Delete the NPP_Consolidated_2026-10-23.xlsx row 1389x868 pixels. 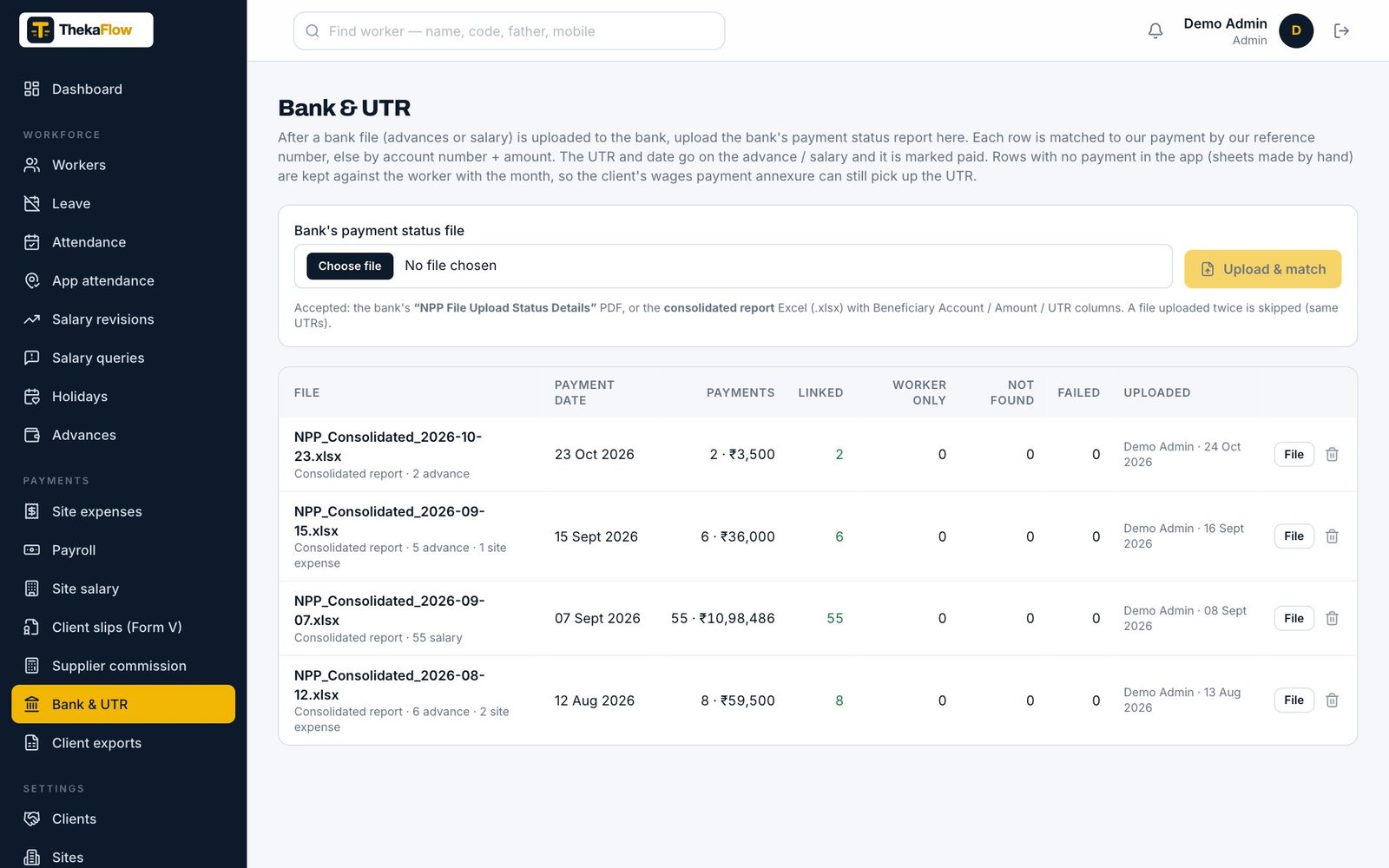coord(1332,455)
